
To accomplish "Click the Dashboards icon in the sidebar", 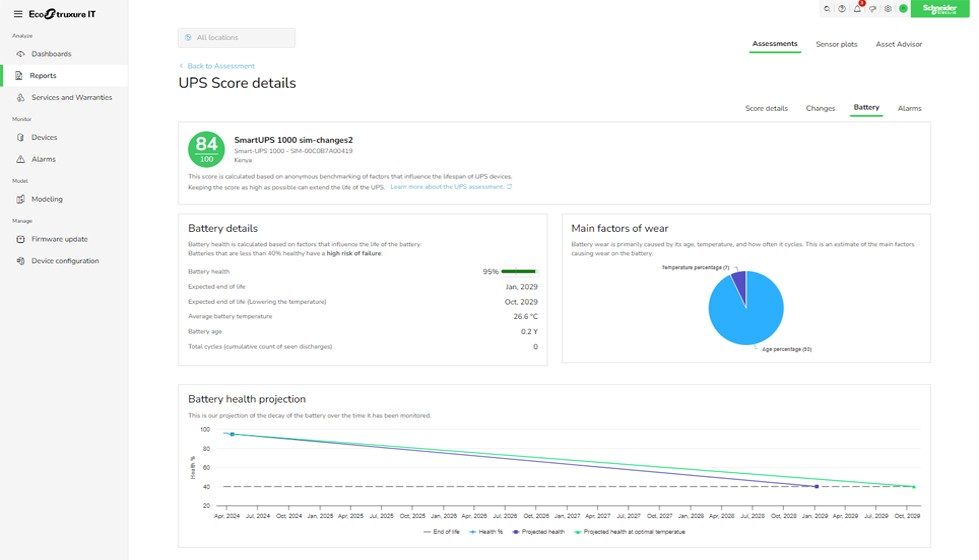I will click(21, 54).
